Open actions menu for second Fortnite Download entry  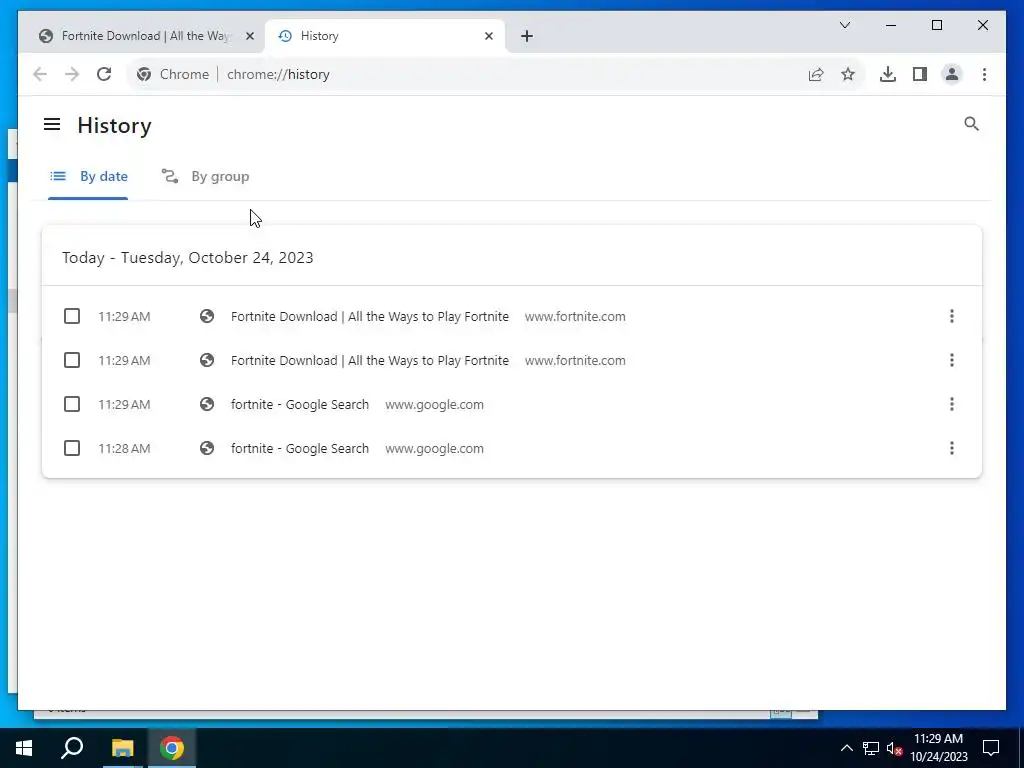[x=952, y=360]
